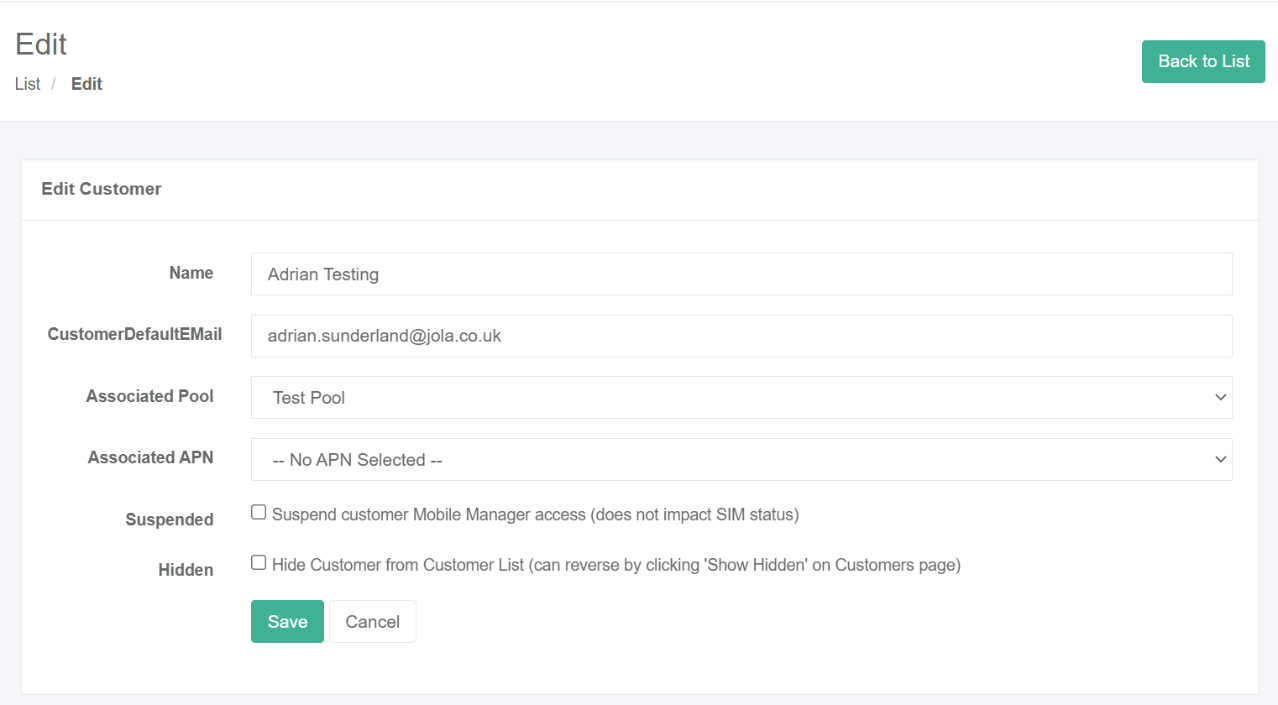Click the Hidden label text

186,570
